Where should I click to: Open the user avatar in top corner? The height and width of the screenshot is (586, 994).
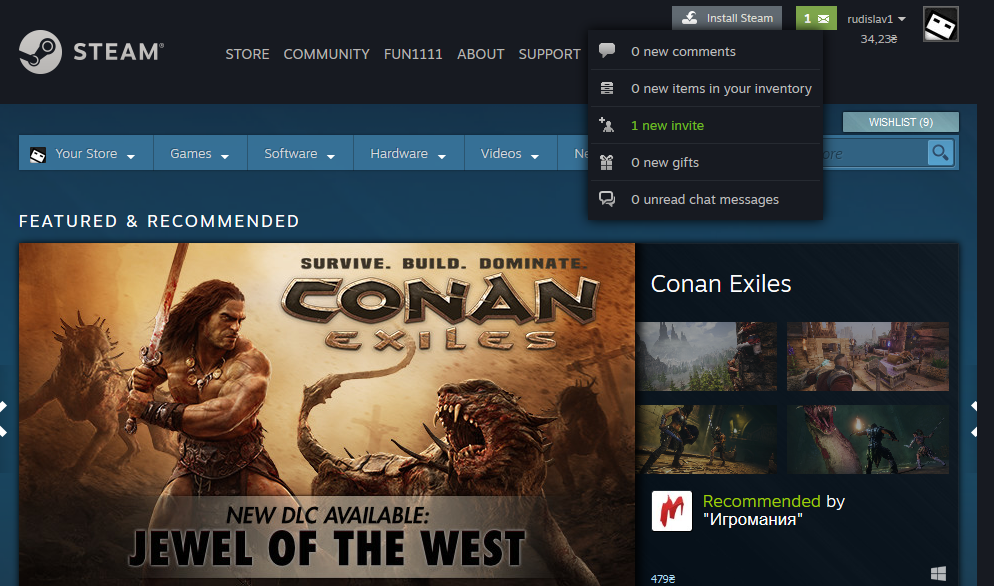pyautogui.click(x=941, y=24)
